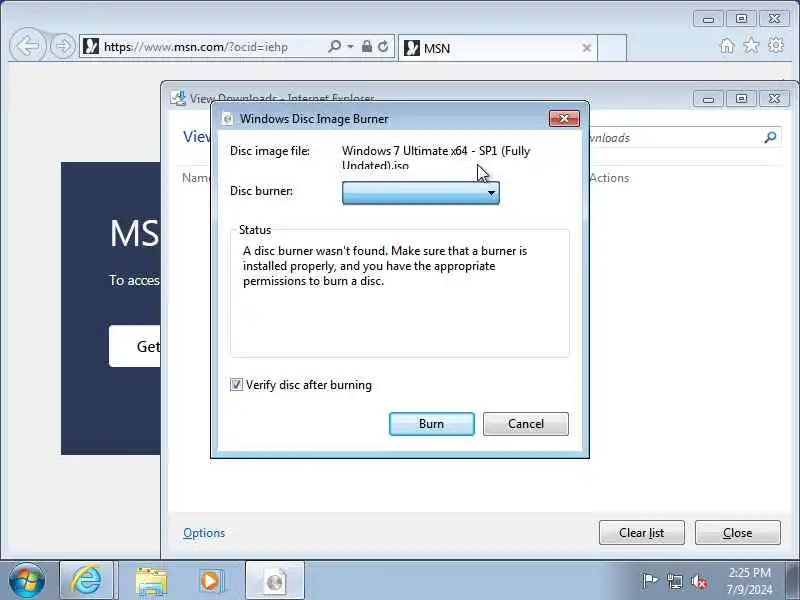Viewport: 800px width, 600px height.
Task: Click the muted volume tray icon
Action: click(699, 581)
